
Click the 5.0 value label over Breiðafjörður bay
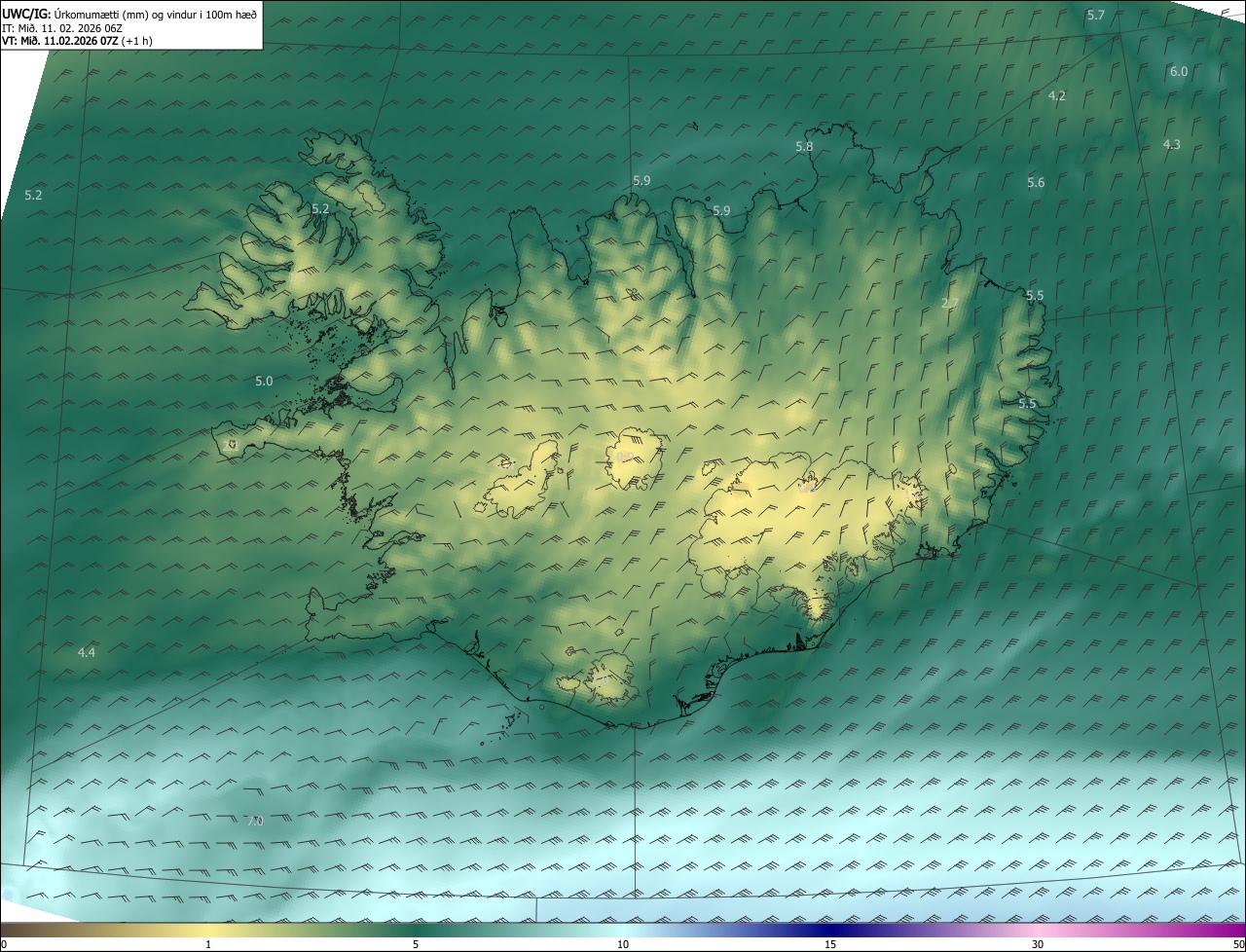pos(264,381)
